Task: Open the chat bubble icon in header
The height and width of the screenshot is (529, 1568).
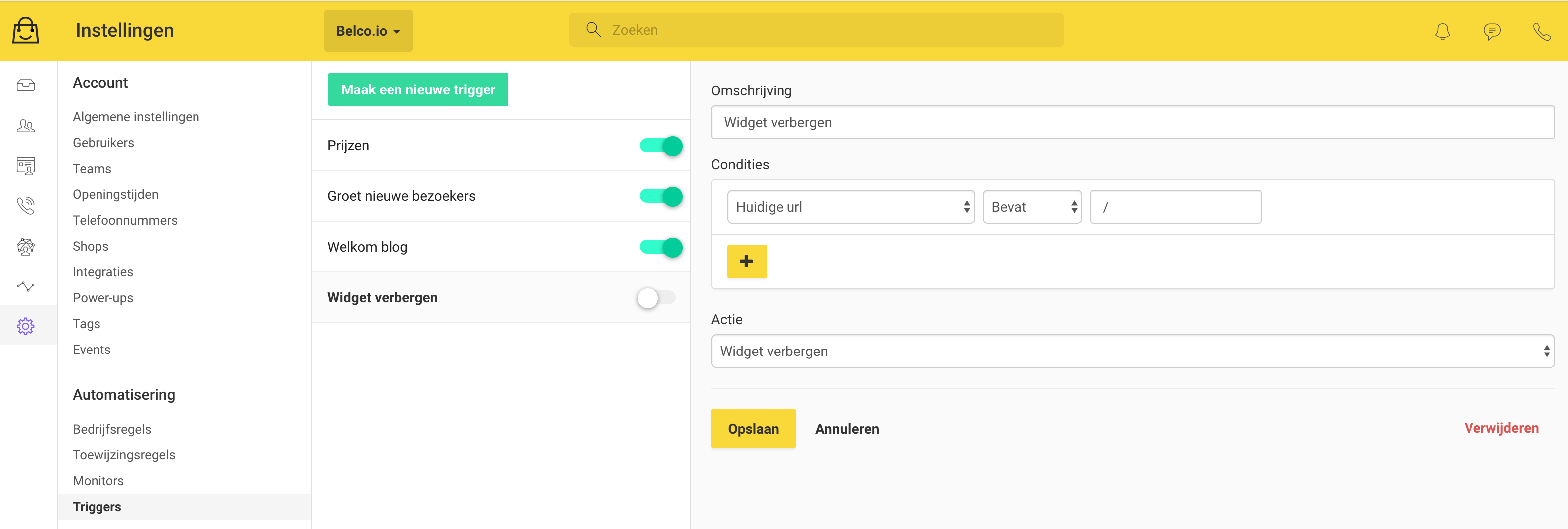Action: pos(1492,31)
